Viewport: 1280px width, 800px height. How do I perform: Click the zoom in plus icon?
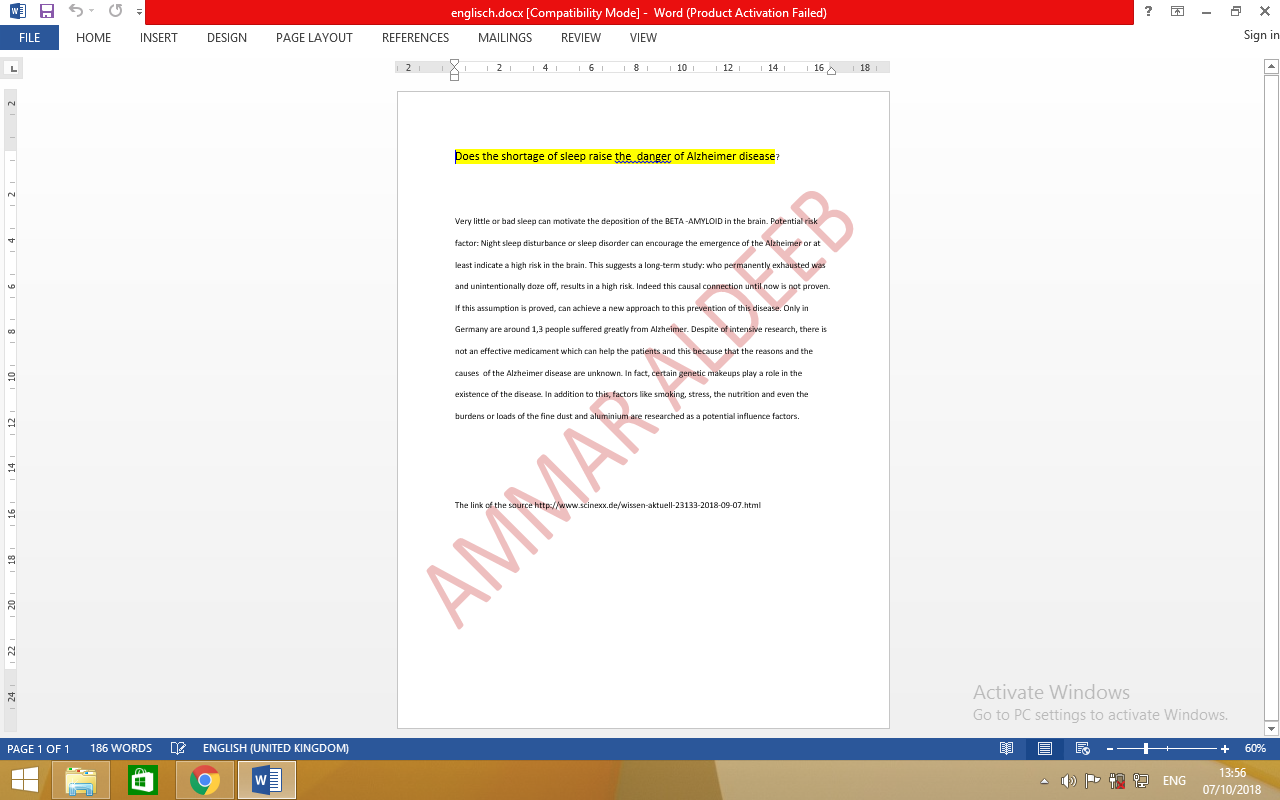[x=1225, y=748]
